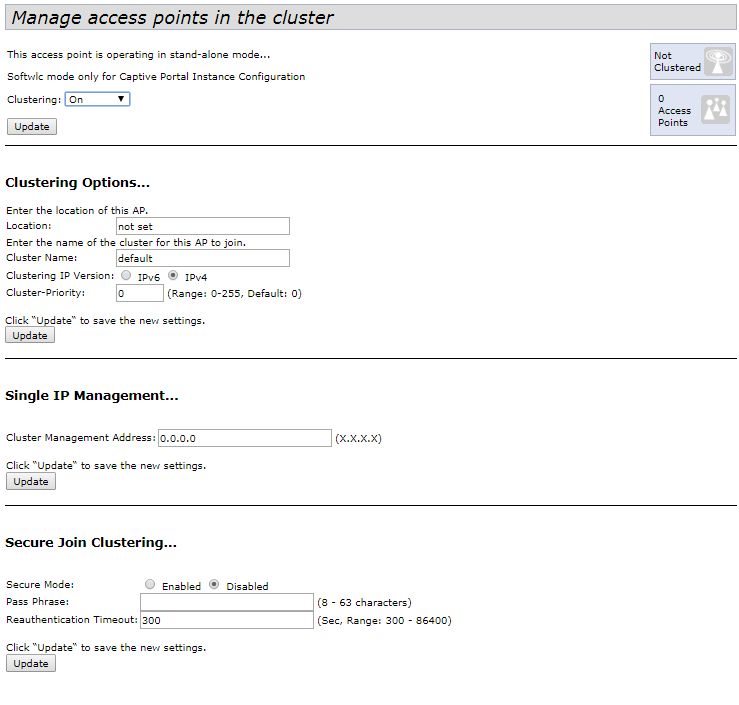This screenshot has height=705, width=739.
Task: Select IPv4 clustering IP version
Action: coord(173,275)
